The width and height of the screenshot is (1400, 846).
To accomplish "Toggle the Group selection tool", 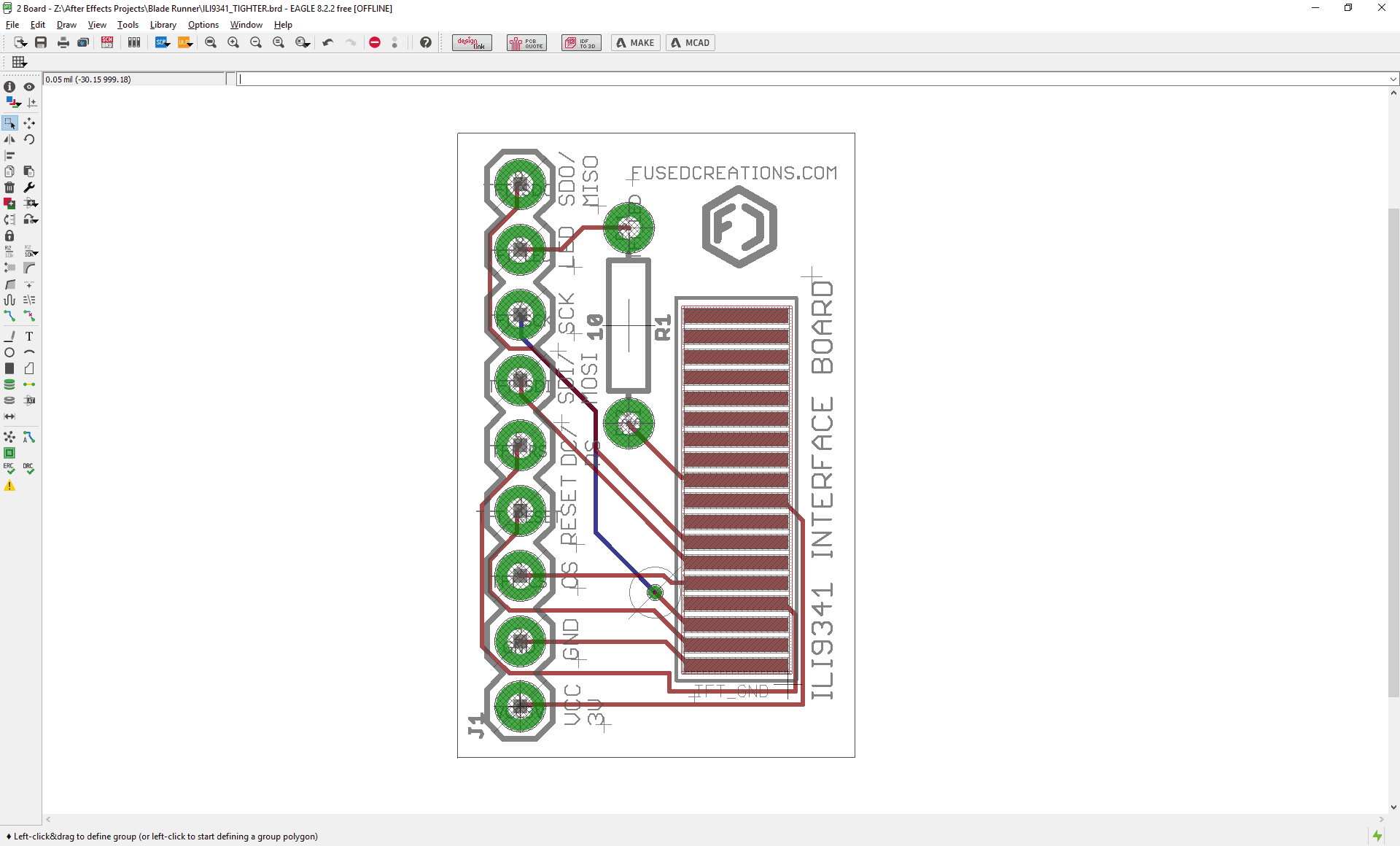I will coord(9,123).
